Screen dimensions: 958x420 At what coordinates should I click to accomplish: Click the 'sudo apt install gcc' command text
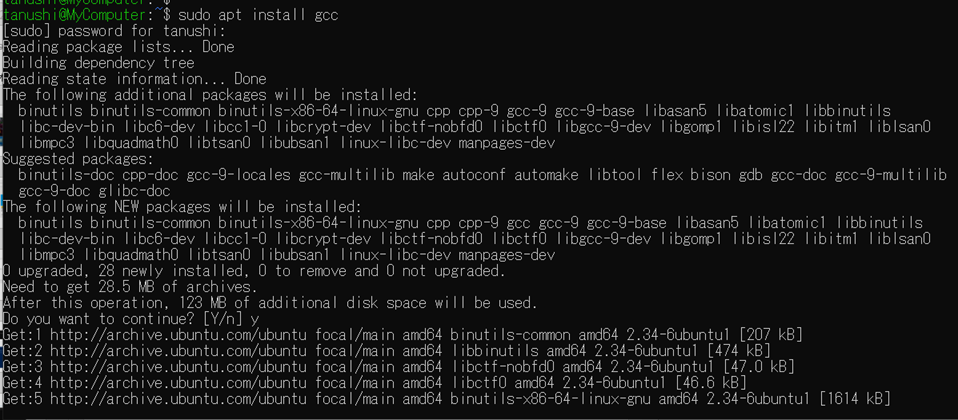pos(258,15)
